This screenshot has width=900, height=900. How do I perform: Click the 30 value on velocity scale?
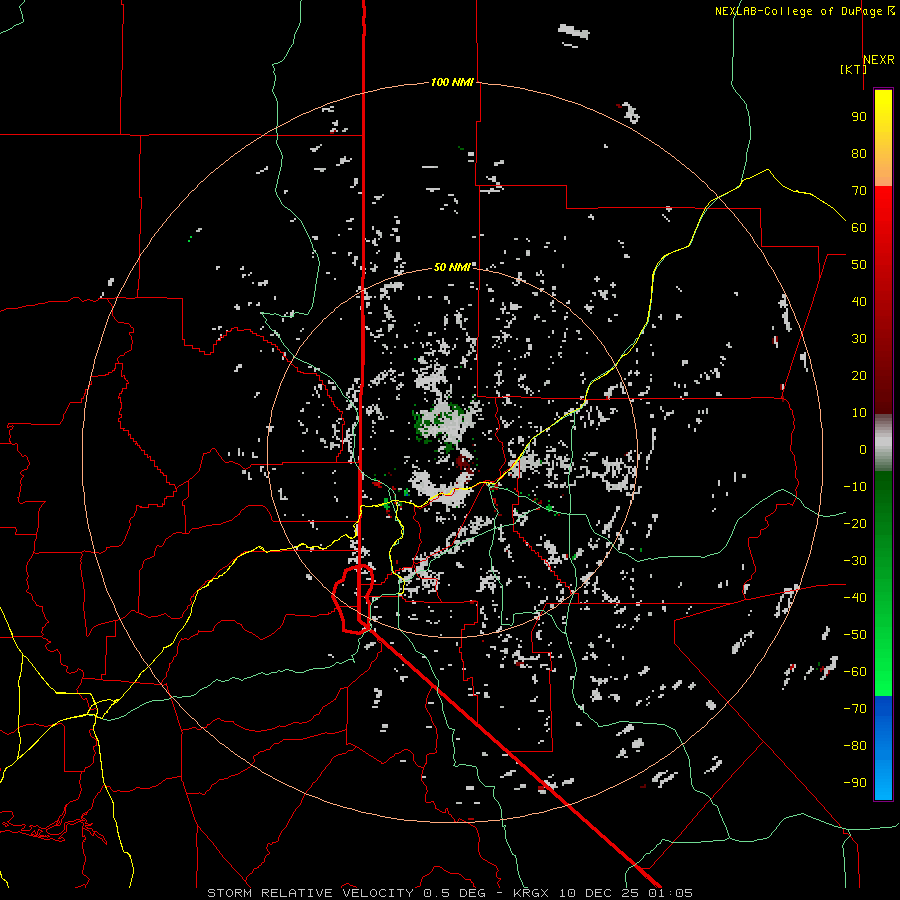point(859,339)
